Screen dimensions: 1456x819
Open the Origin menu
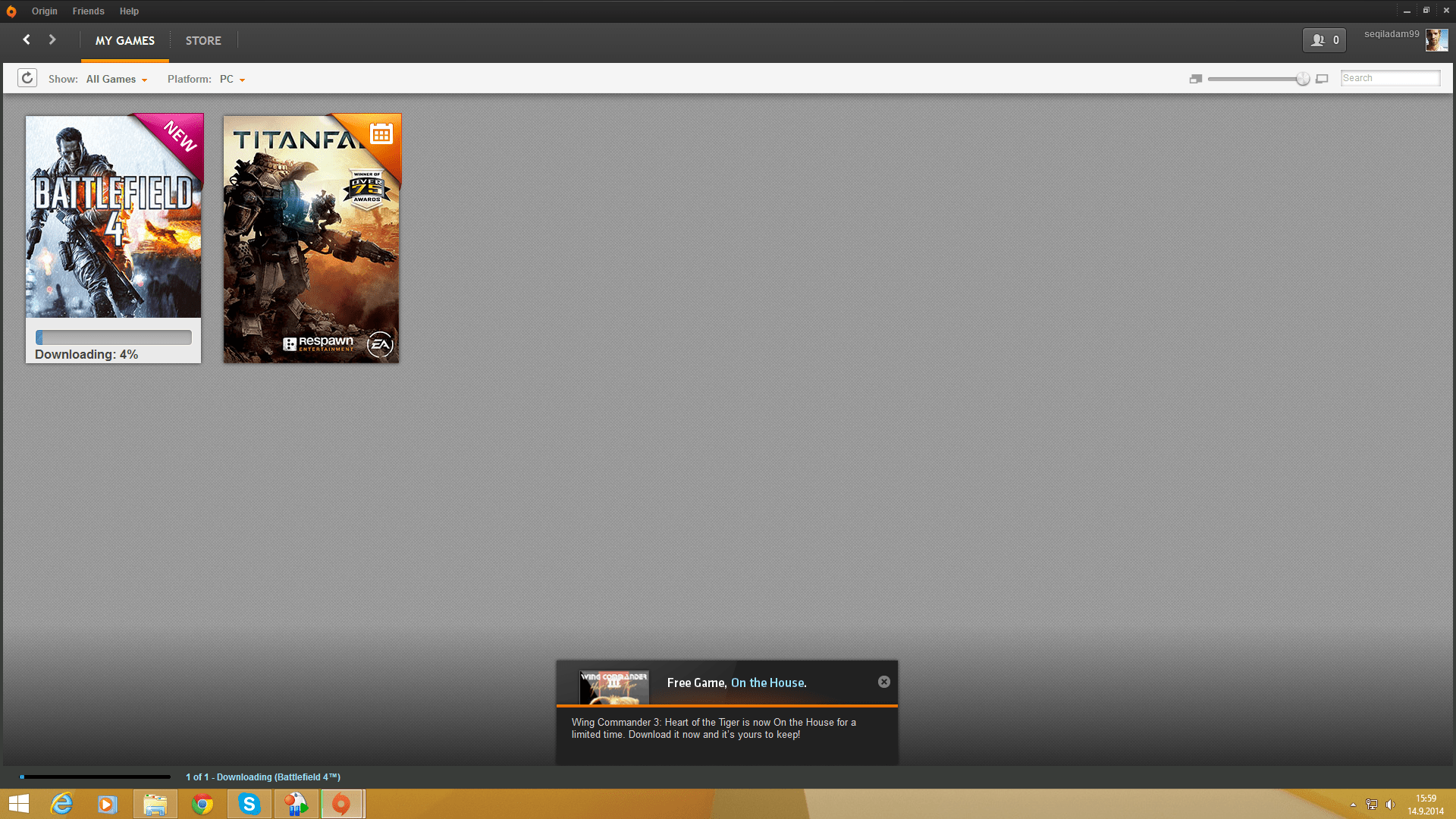(44, 11)
